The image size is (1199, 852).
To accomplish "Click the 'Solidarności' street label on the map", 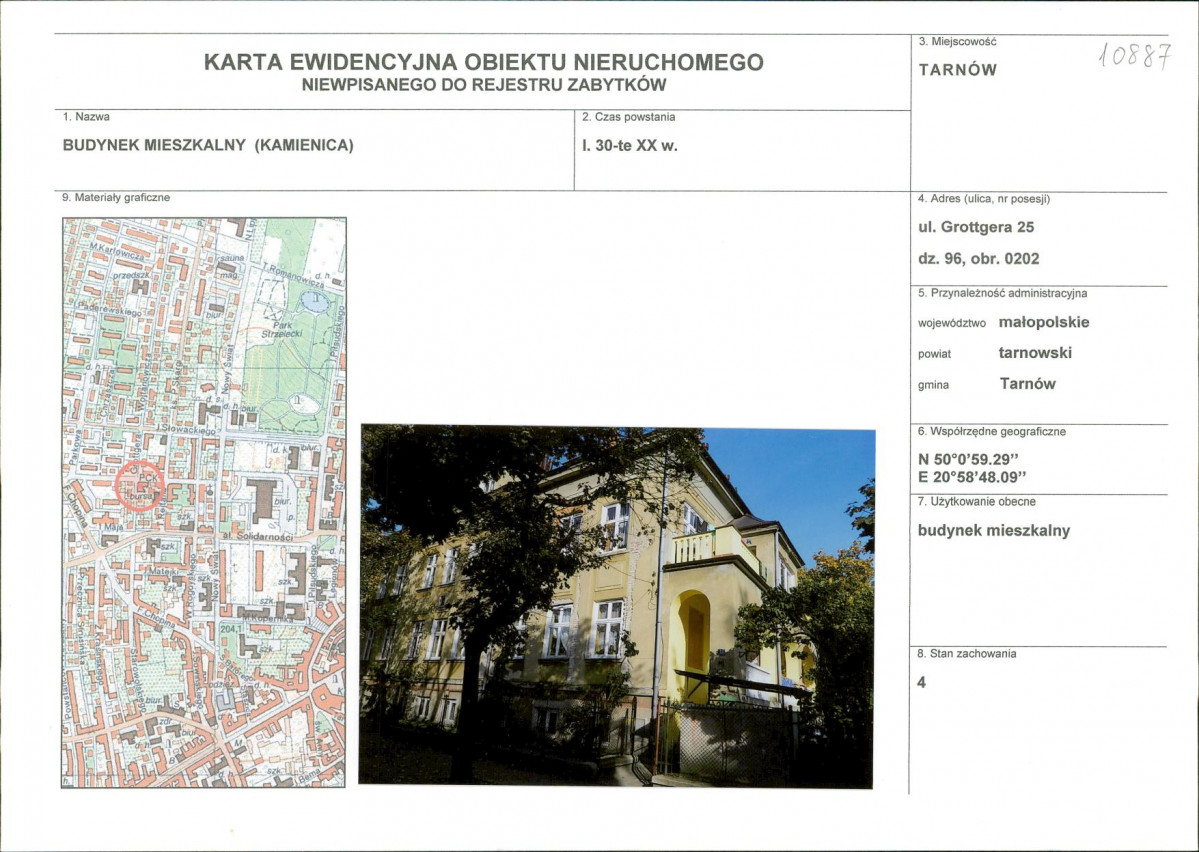I will (x=265, y=537).
